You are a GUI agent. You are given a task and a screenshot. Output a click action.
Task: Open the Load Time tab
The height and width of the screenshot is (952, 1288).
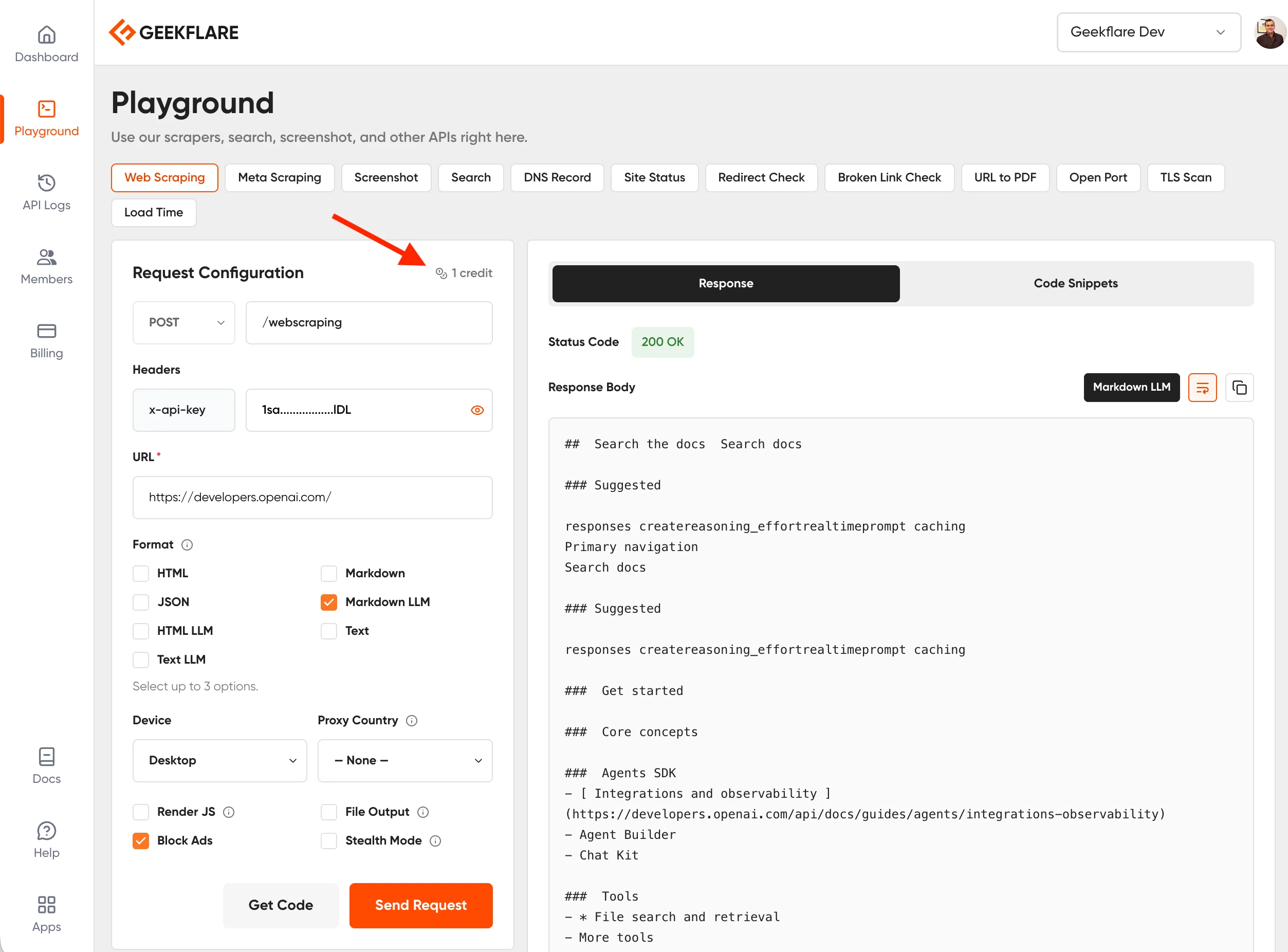(154, 213)
